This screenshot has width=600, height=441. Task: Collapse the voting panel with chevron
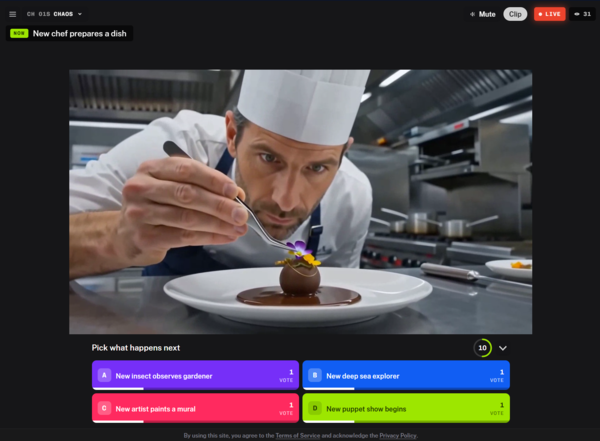(503, 348)
